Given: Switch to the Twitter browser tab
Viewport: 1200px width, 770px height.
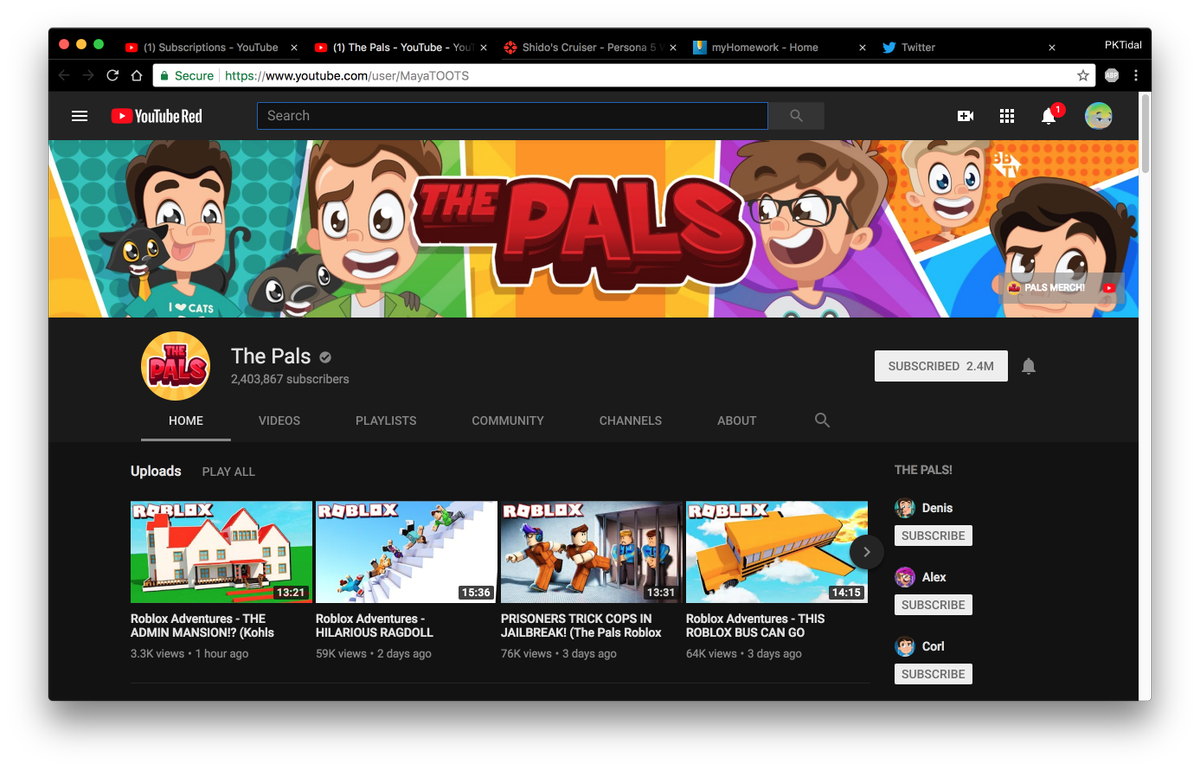Looking at the screenshot, I should click(965, 47).
